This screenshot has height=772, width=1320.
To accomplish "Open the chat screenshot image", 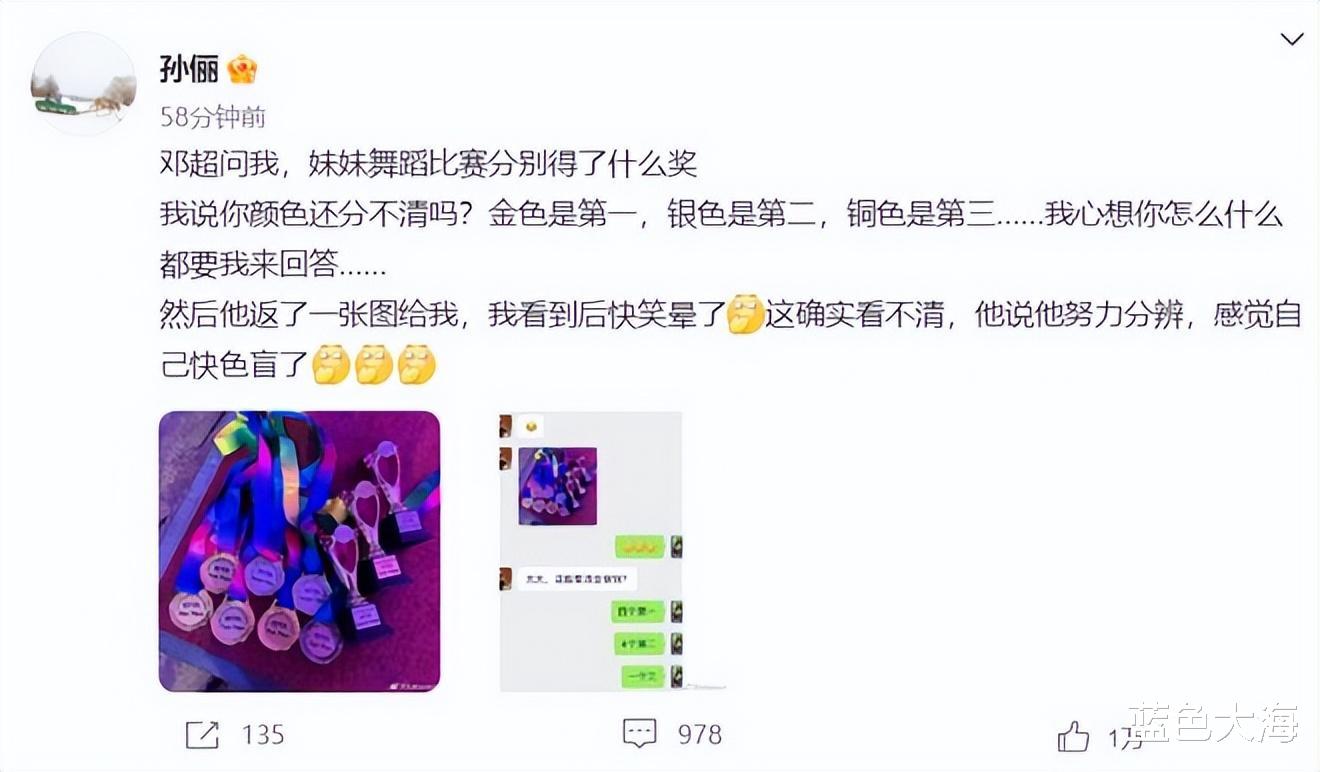I will pyautogui.click(x=591, y=551).
